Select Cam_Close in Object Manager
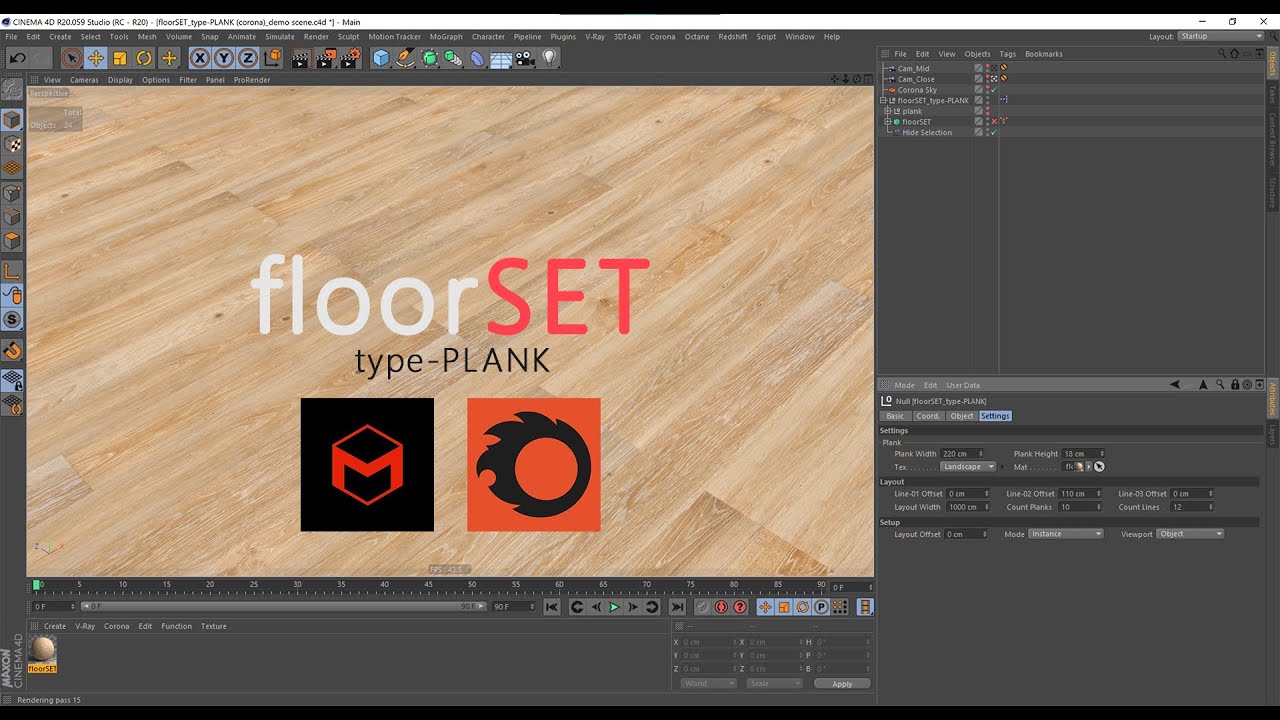1280x720 pixels. (x=916, y=79)
